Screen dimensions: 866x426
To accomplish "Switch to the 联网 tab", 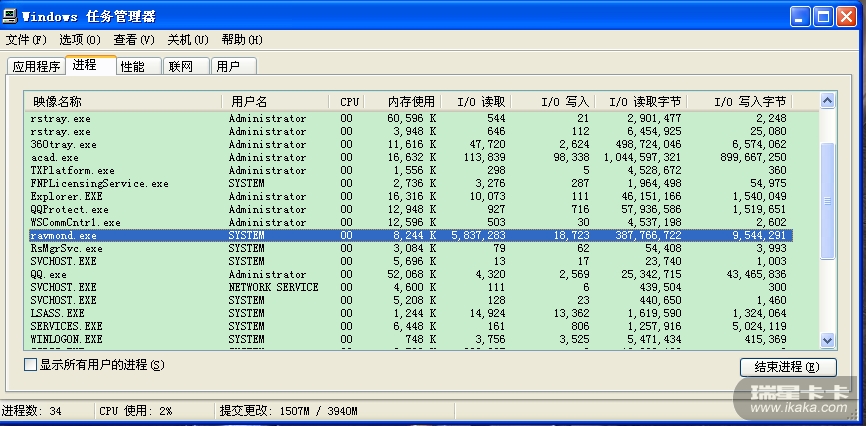I will [186, 67].
